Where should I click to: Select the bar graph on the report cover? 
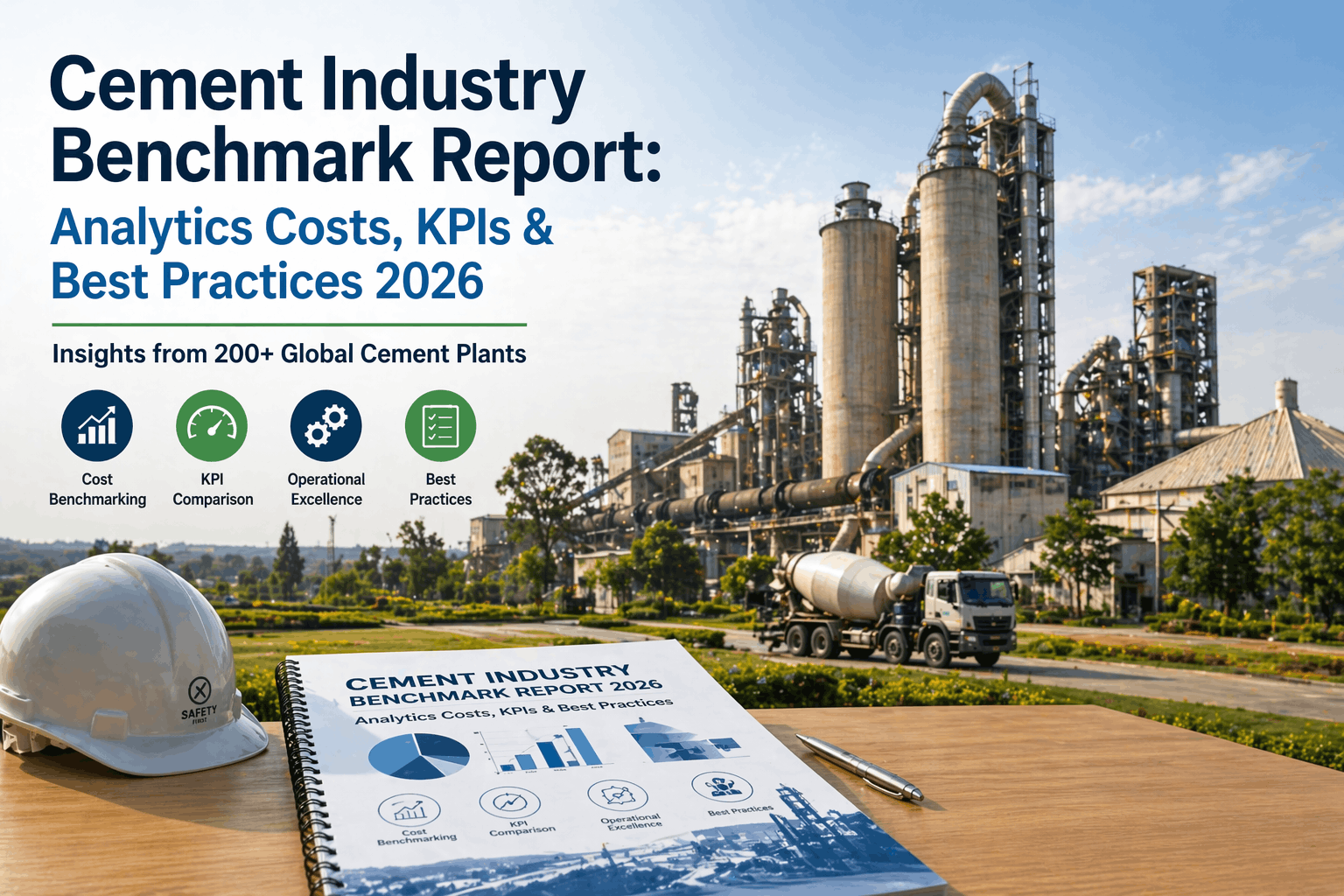pos(540,751)
